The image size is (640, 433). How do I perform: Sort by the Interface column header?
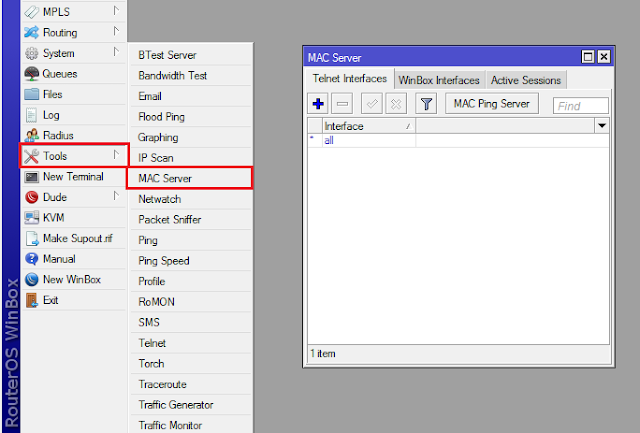pyautogui.click(x=369, y=126)
